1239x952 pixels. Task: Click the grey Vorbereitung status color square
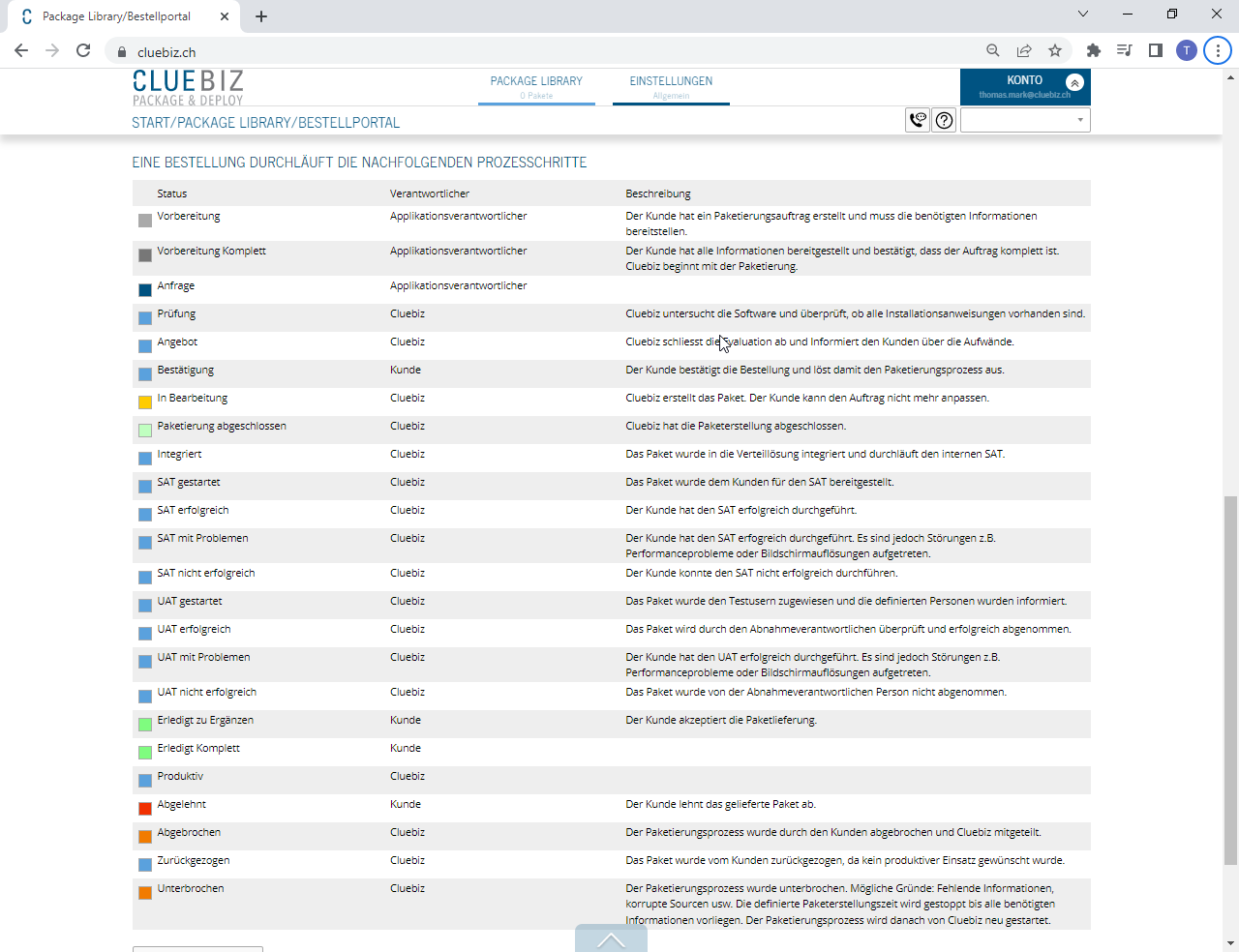click(145, 221)
